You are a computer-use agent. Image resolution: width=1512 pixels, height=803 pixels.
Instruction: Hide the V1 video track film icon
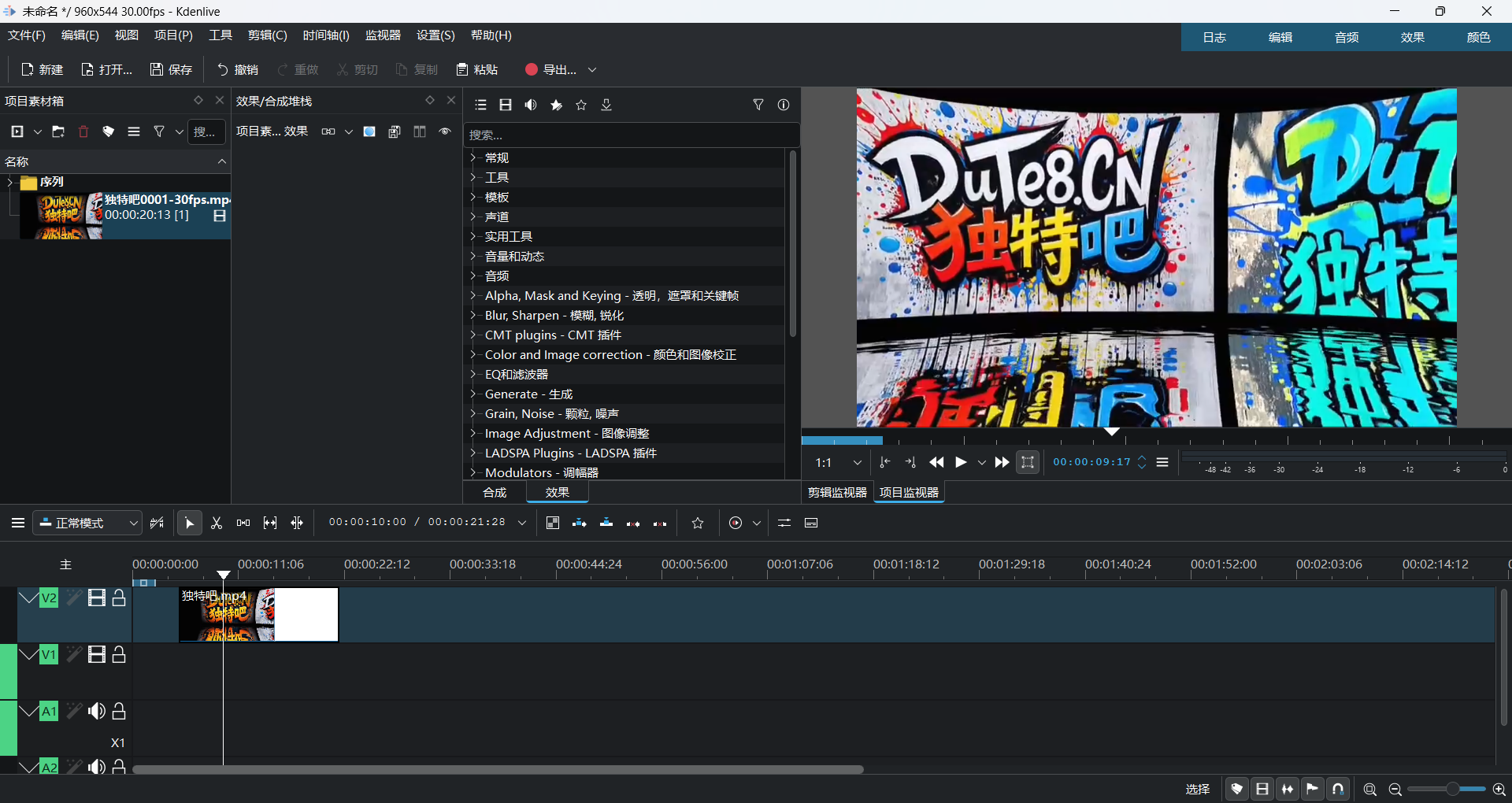[x=97, y=655]
